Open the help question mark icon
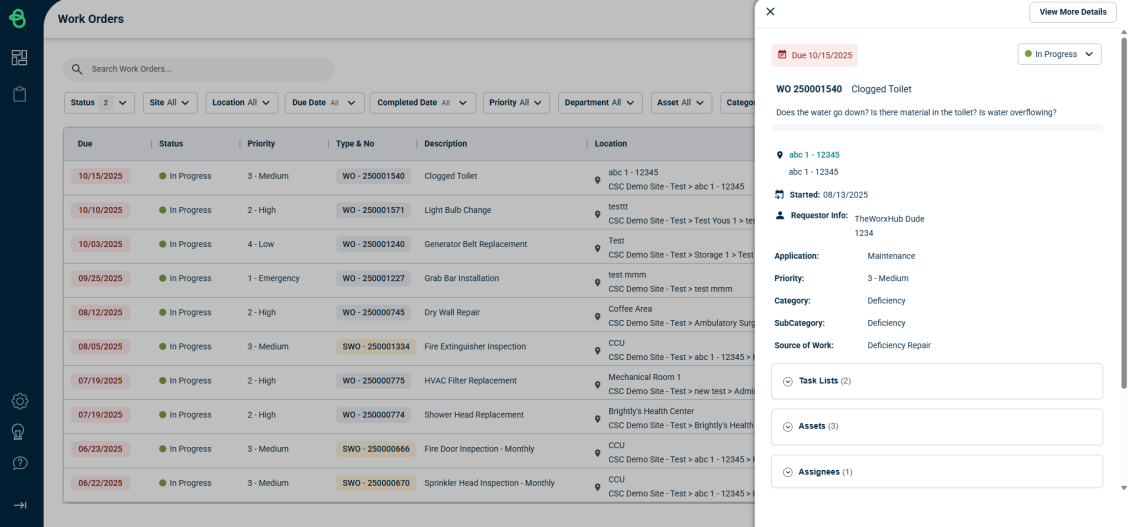Image resolution: width=1128 pixels, height=527 pixels. [x=19, y=464]
